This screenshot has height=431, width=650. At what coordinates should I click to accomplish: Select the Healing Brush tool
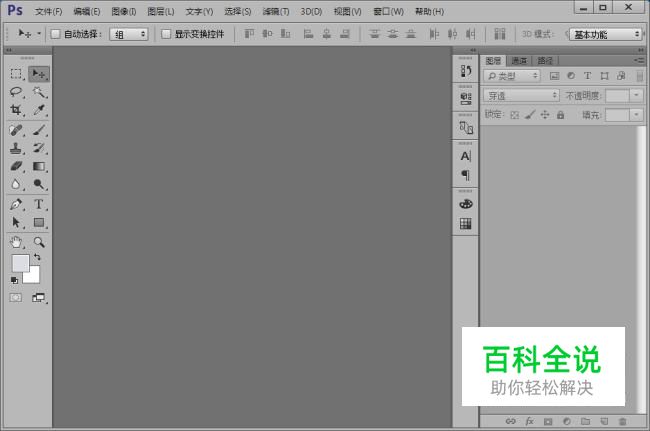pos(16,130)
